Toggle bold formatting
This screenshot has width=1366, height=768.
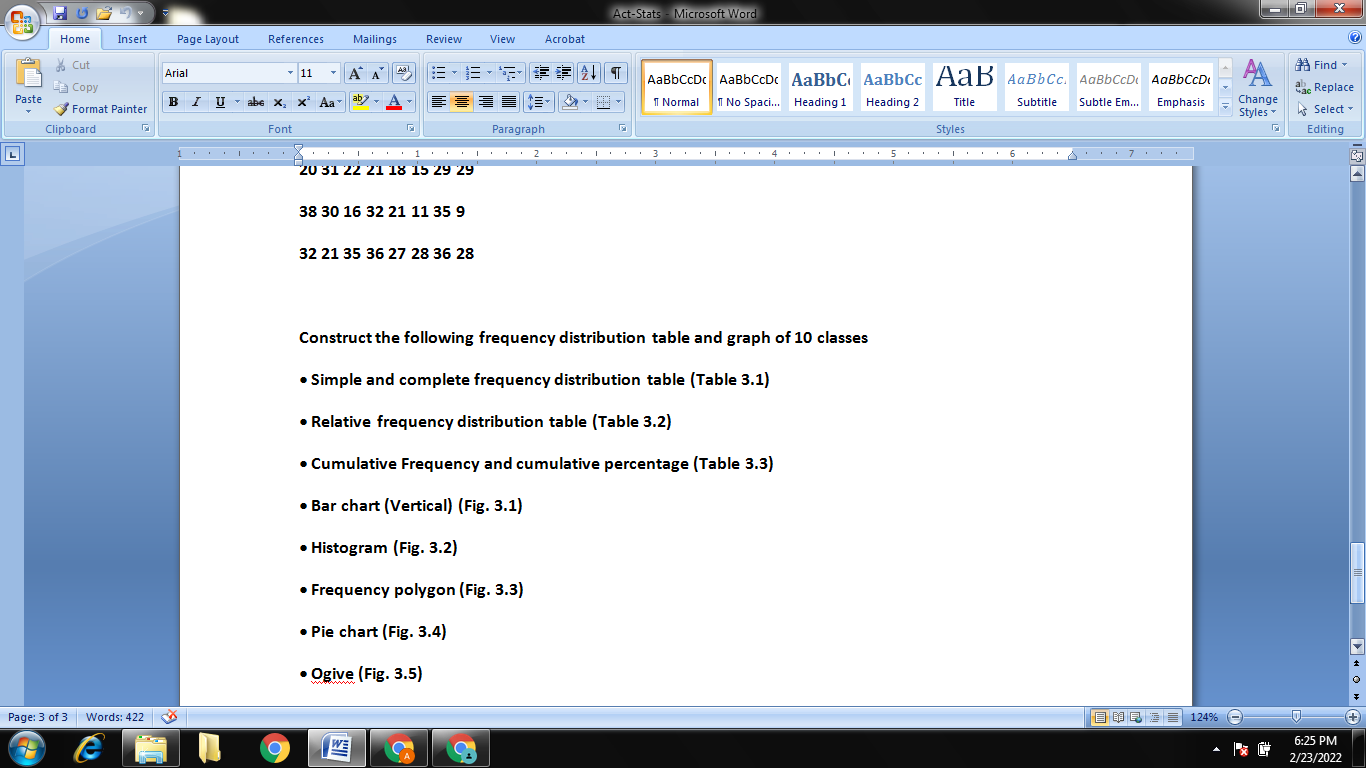pos(173,102)
